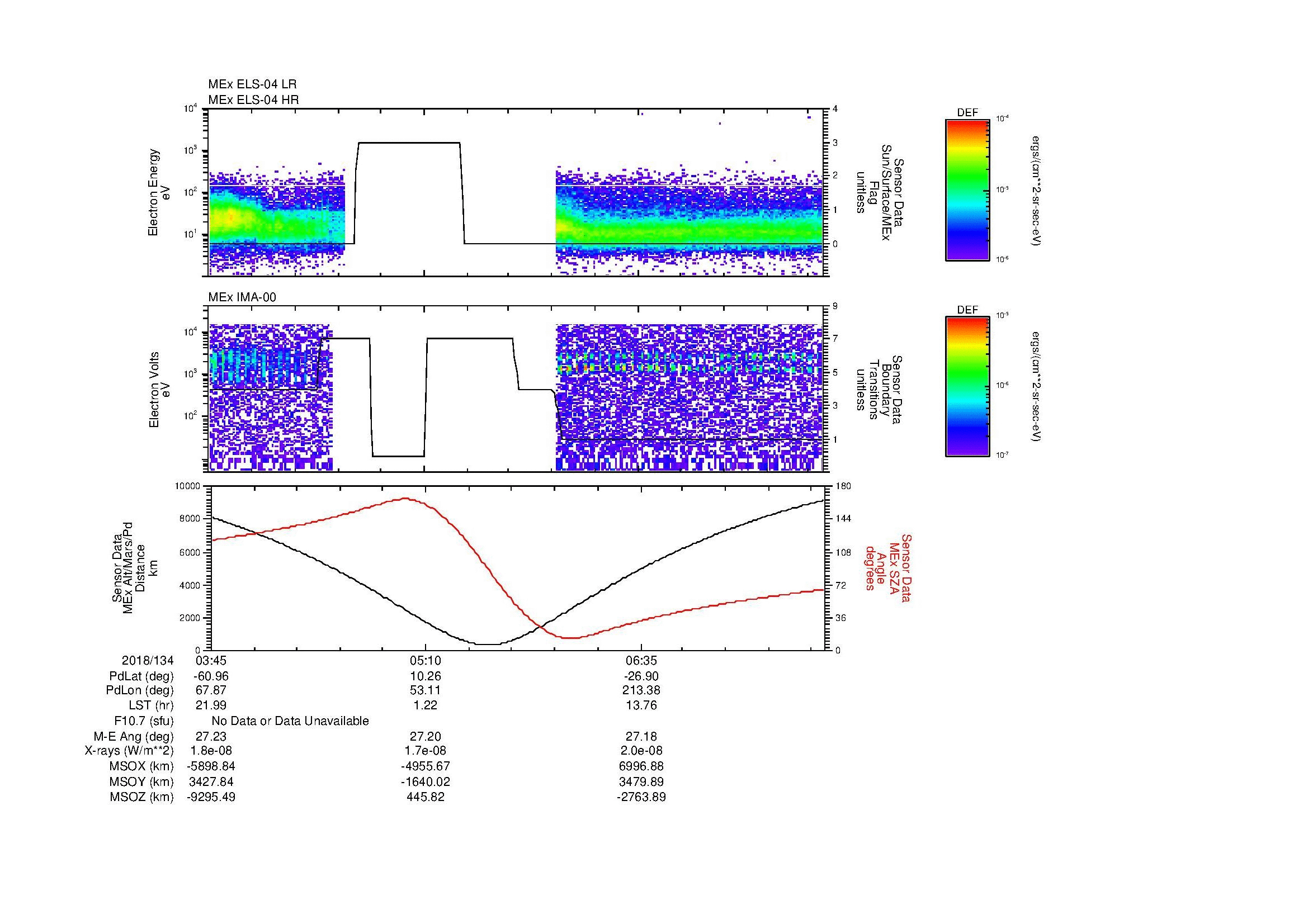Click the 'MEx IMA-00' panel title
1308x924 pixels.
[242, 297]
